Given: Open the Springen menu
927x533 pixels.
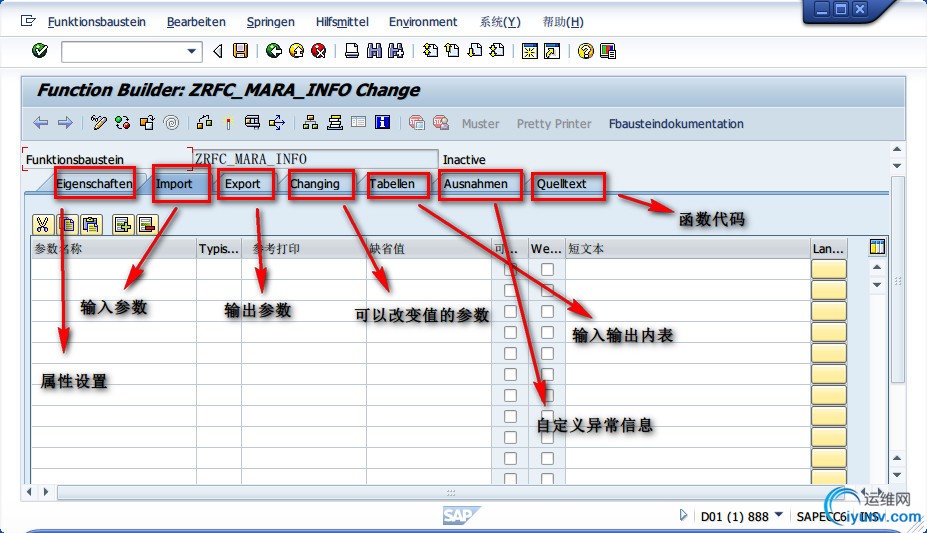Looking at the screenshot, I should click(x=271, y=22).
